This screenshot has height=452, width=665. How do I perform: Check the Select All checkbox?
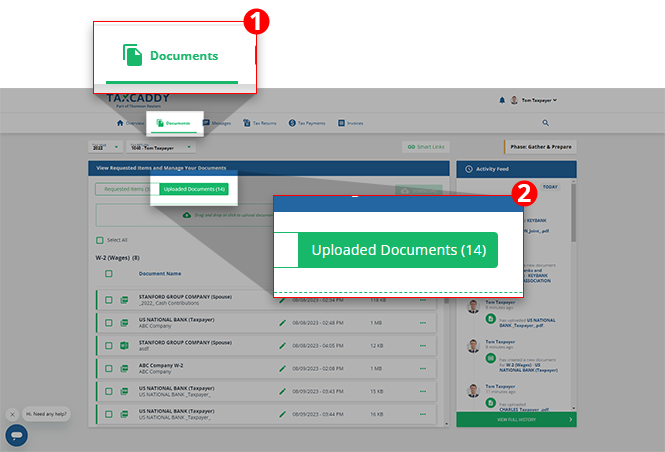100,240
